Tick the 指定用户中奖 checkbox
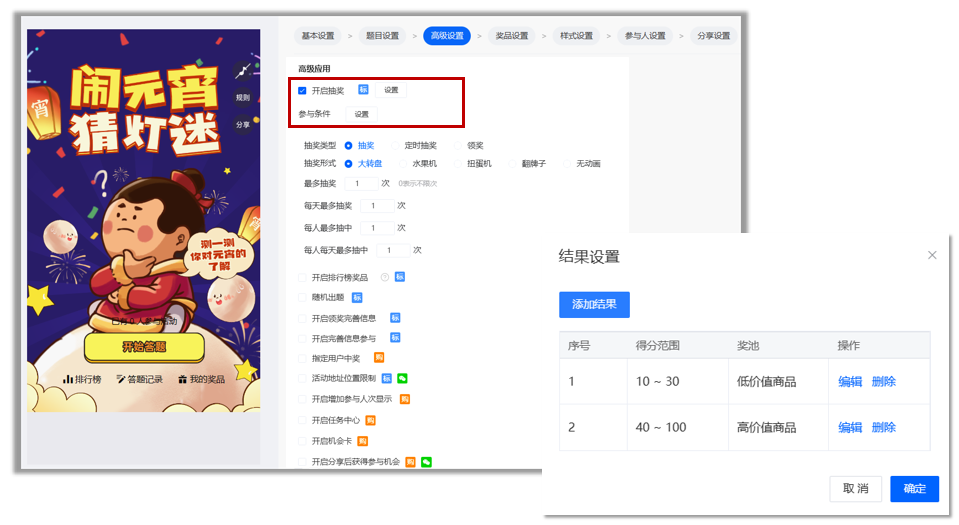Image resolution: width=959 pixels, height=525 pixels. click(x=302, y=359)
